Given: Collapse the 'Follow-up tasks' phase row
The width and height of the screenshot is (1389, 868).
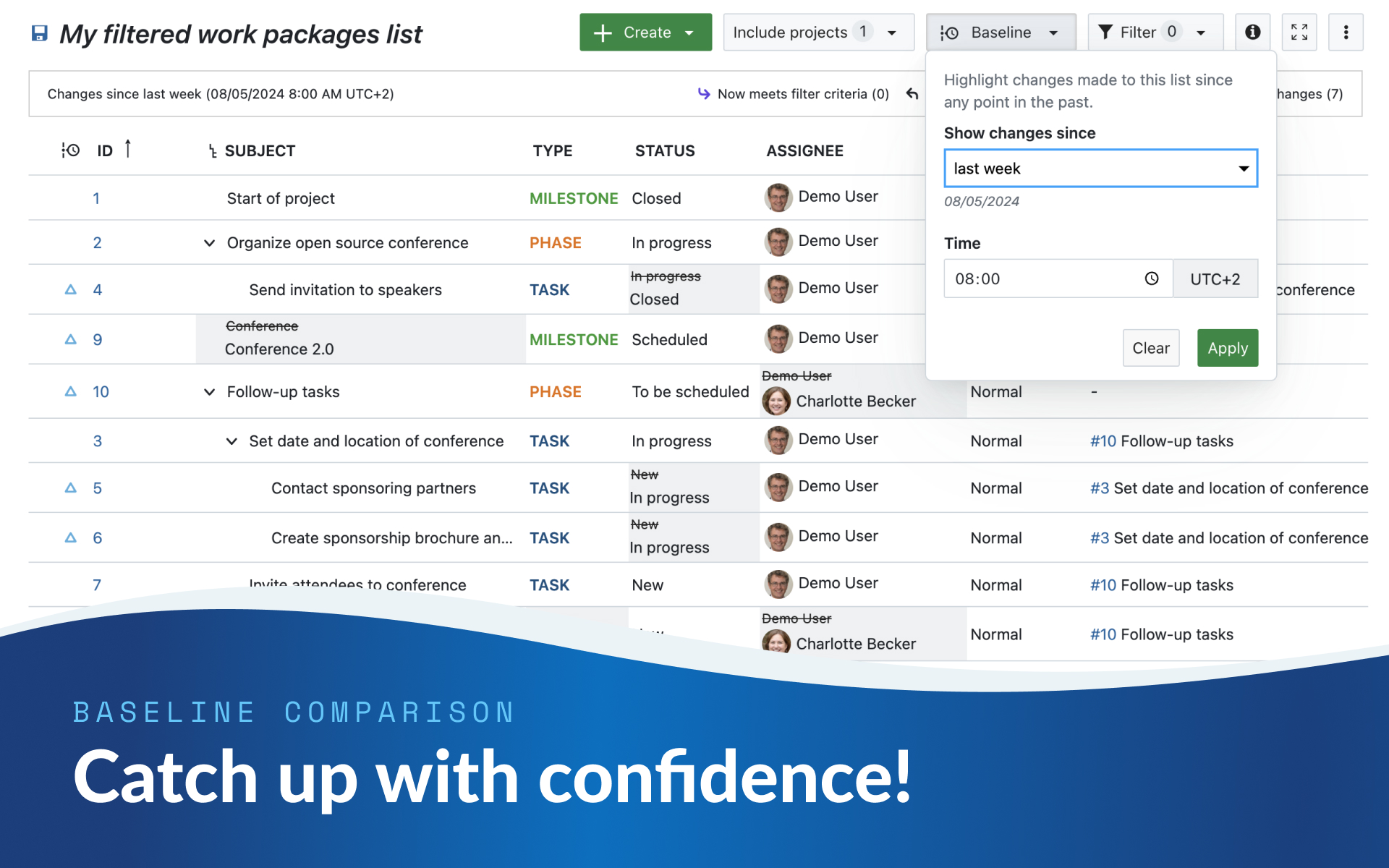Looking at the screenshot, I should click(x=207, y=391).
